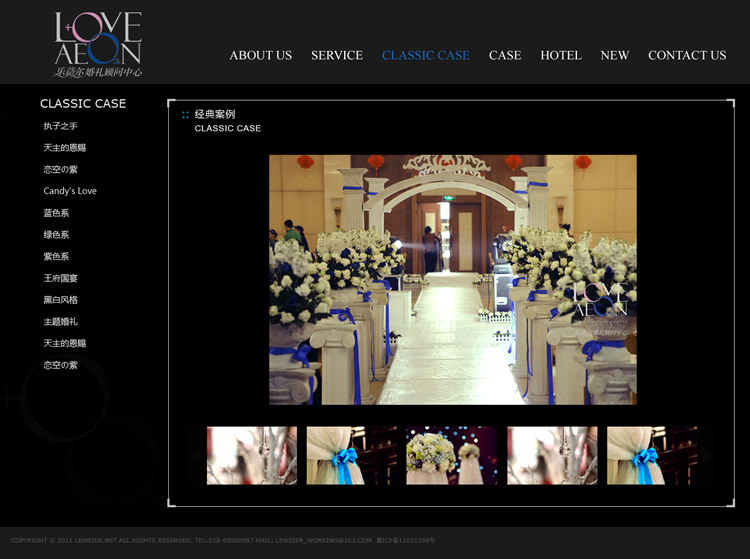Choose 主题婚礼 in the sidebar
Screen dimensions: 750x559
(x=60, y=322)
